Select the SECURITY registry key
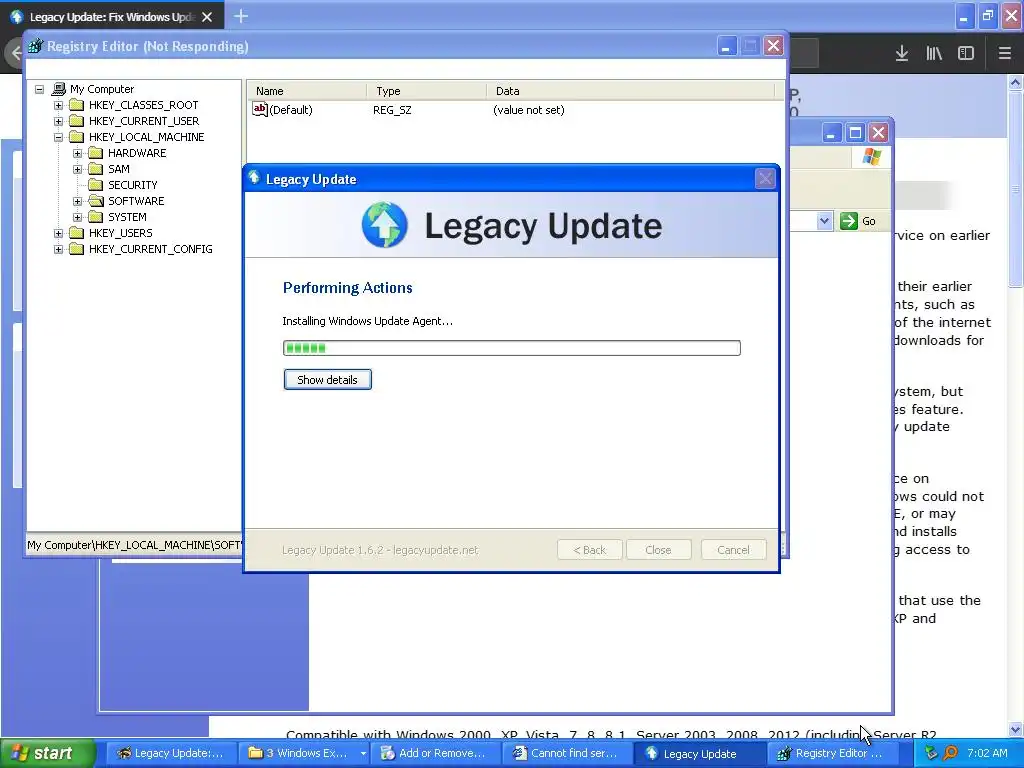The image size is (1024, 768). 133,185
